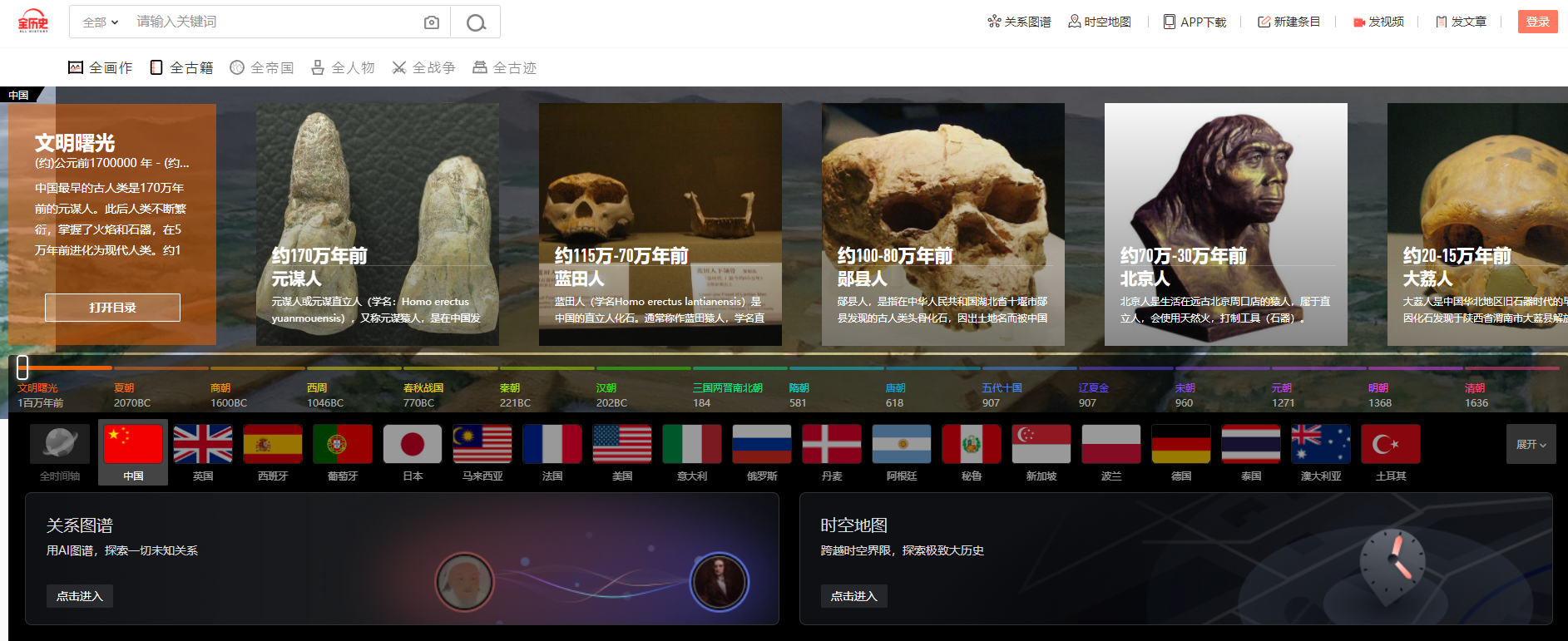
Task: Select the Japan flag icon
Action: (413, 445)
